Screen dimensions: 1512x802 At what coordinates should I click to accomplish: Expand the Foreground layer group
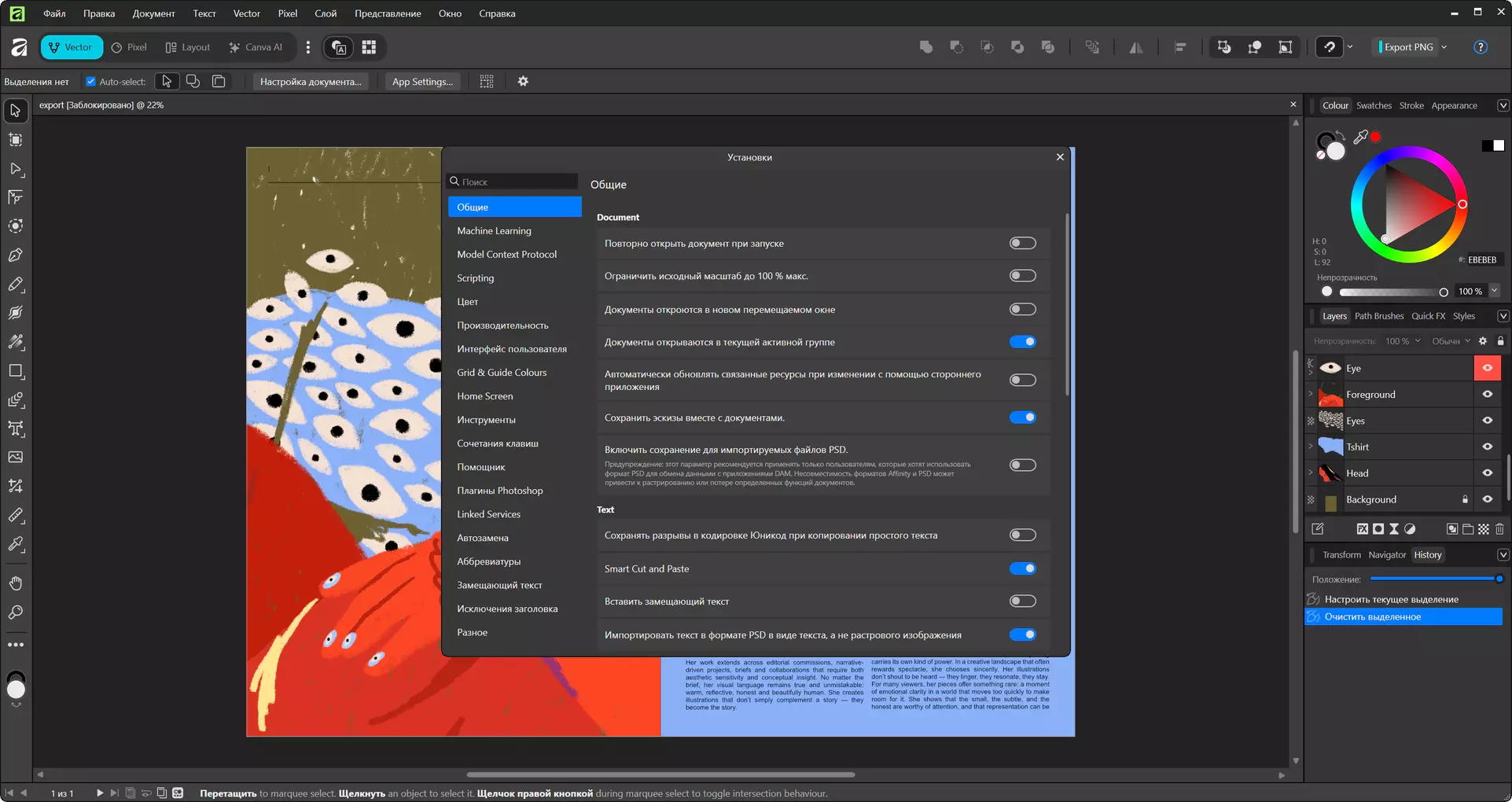[1311, 395]
